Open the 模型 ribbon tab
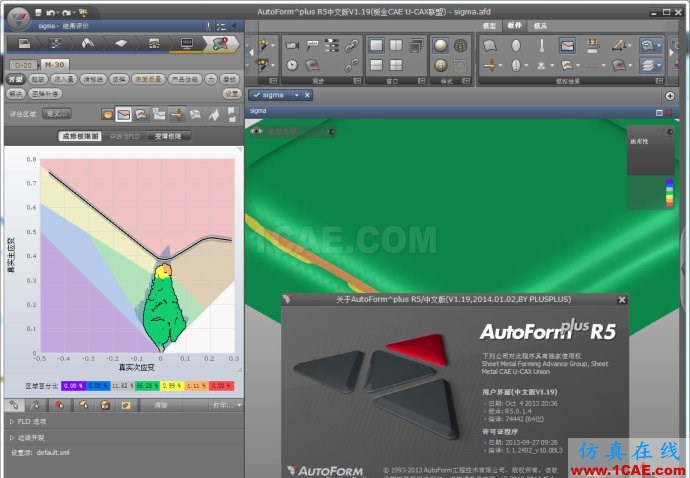Image resolution: width=690 pixels, height=478 pixels. [489, 26]
